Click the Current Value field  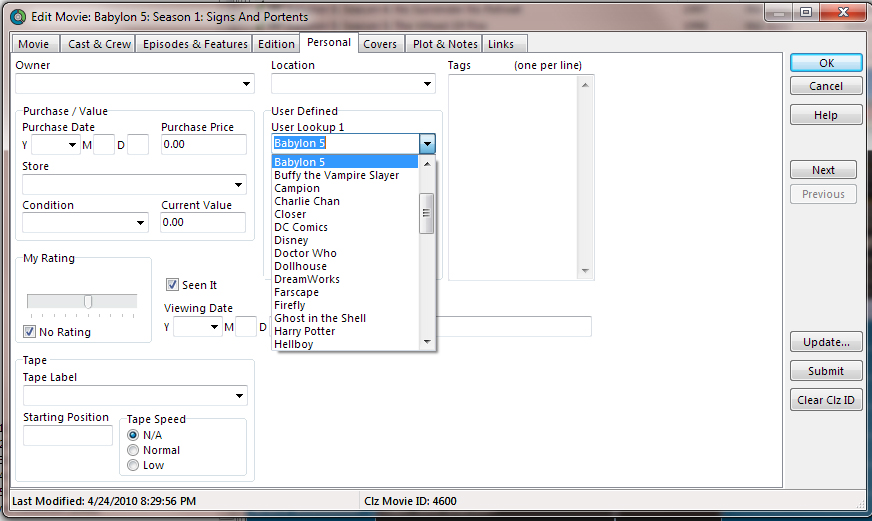point(203,222)
